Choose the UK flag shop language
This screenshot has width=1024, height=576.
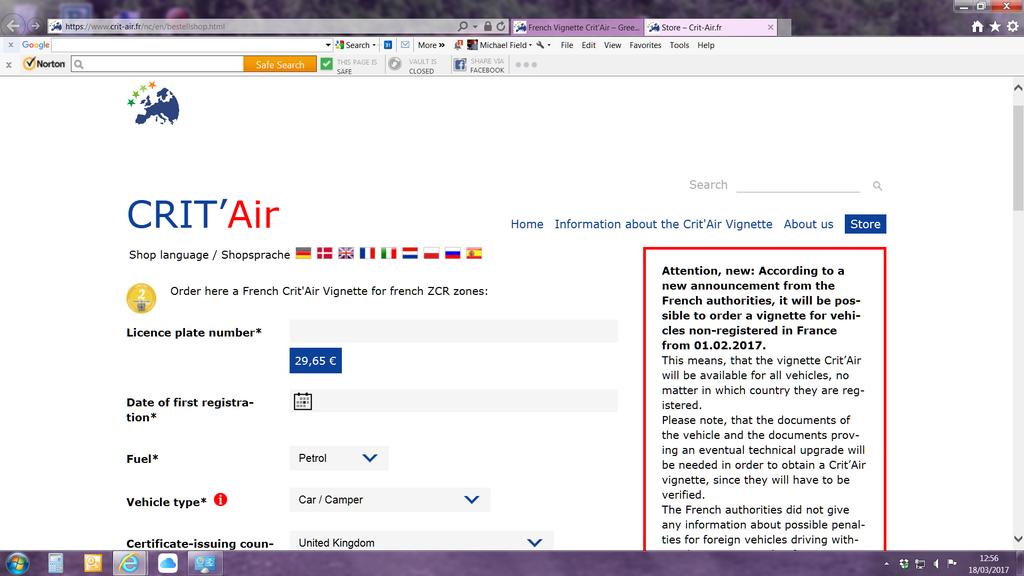(346, 254)
